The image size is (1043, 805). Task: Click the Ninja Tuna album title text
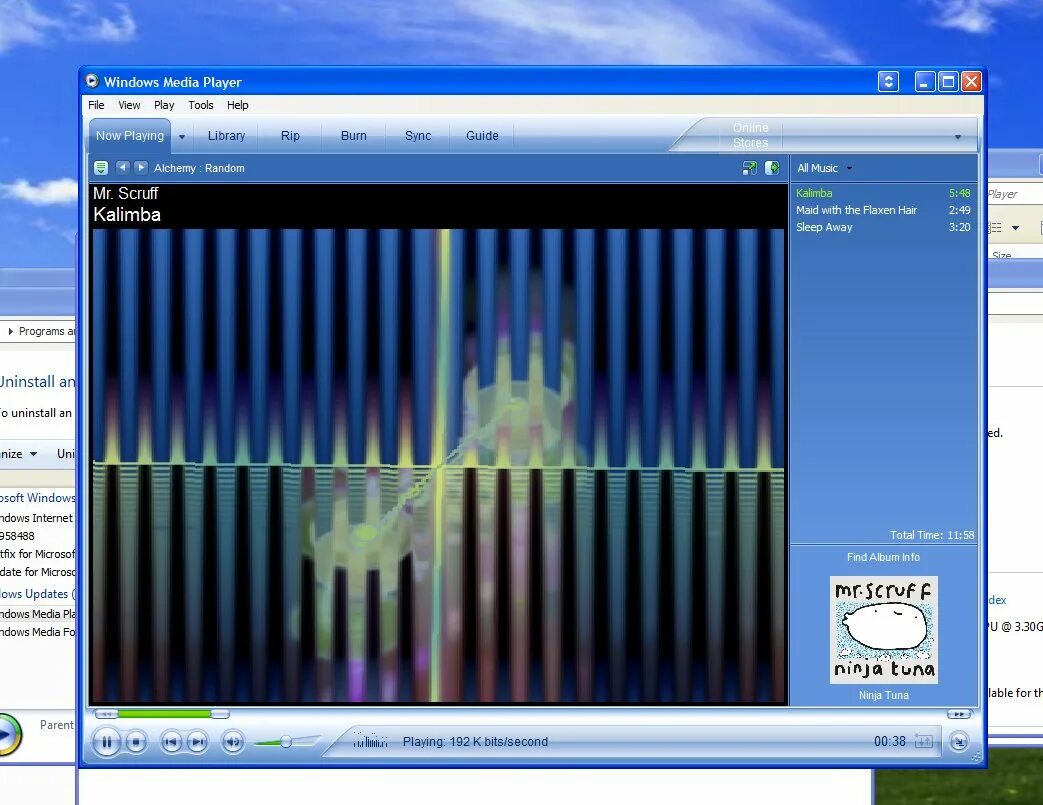point(883,695)
